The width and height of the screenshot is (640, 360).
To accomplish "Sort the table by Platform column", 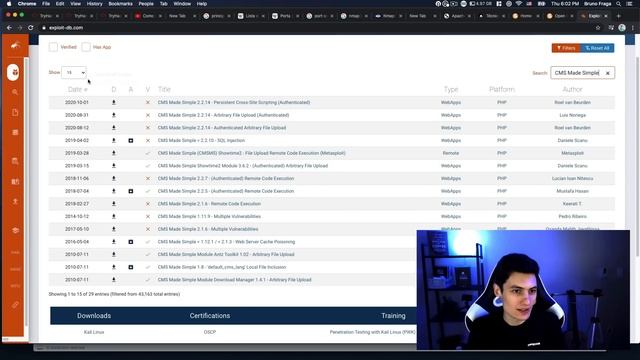I will click(502, 89).
